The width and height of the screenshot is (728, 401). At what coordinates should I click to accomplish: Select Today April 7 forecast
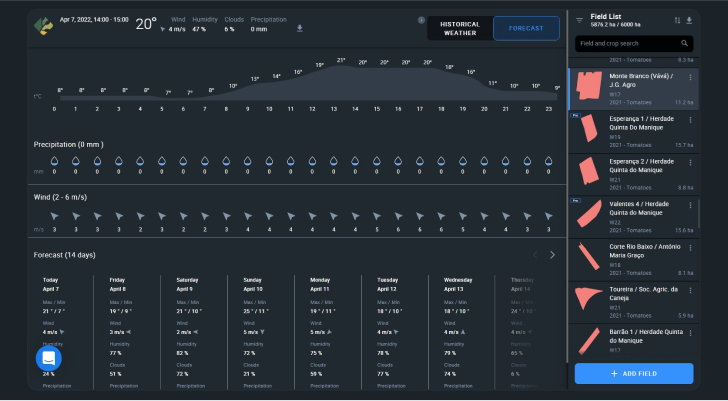(x=60, y=332)
